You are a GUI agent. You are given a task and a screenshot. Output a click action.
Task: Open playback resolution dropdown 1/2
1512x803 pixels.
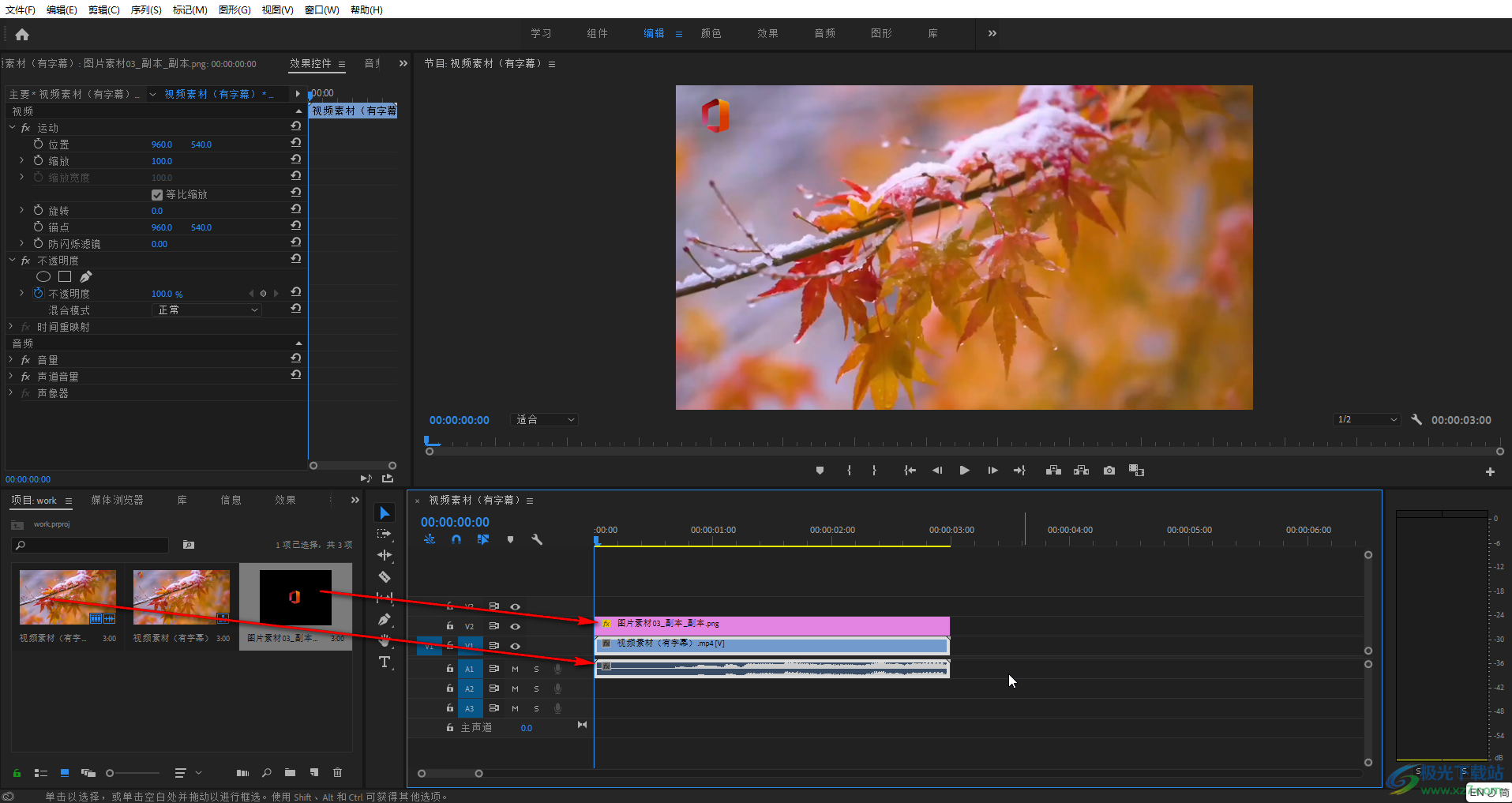(x=1368, y=419)
